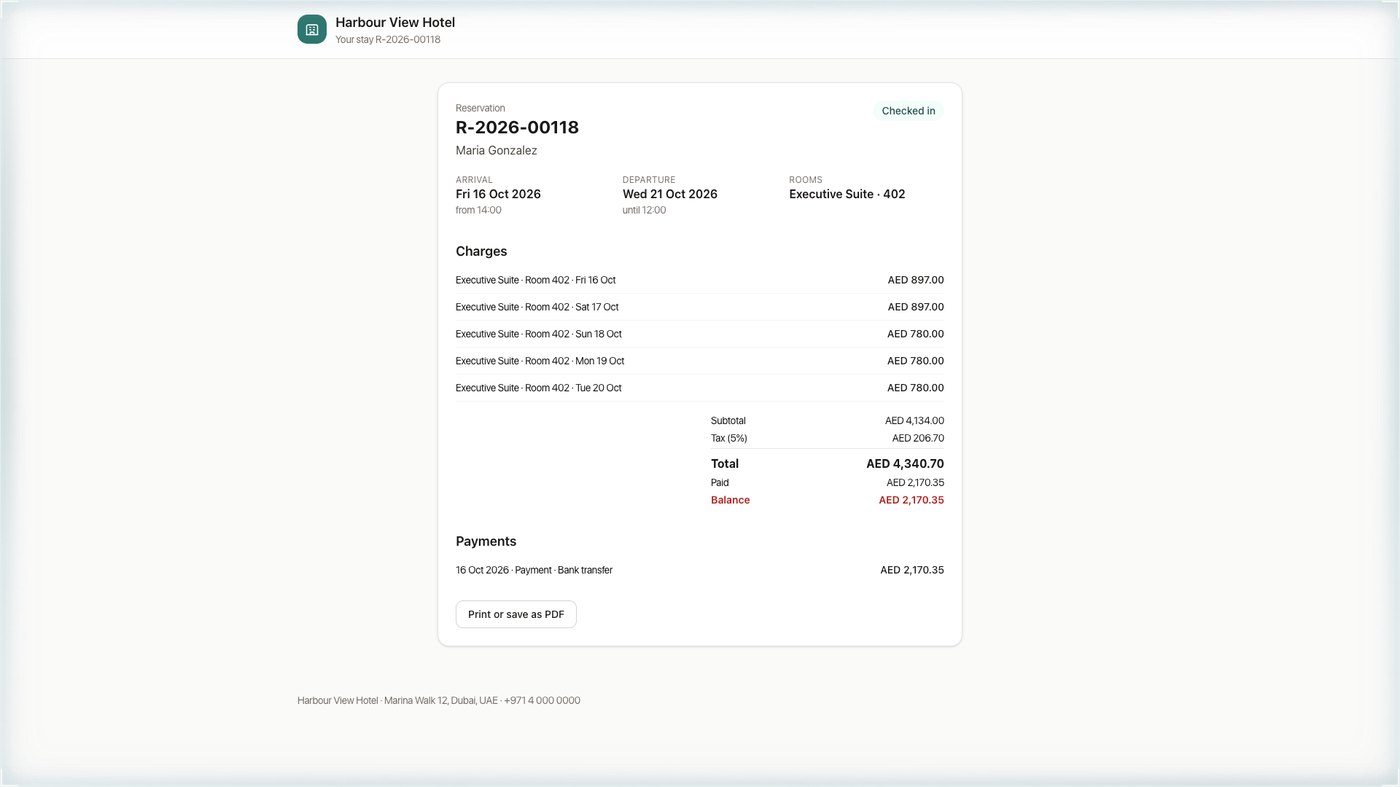Click the Bank transfer payment entry
The width and height of the screenshot is (1400, 787).
click(700, 570)
